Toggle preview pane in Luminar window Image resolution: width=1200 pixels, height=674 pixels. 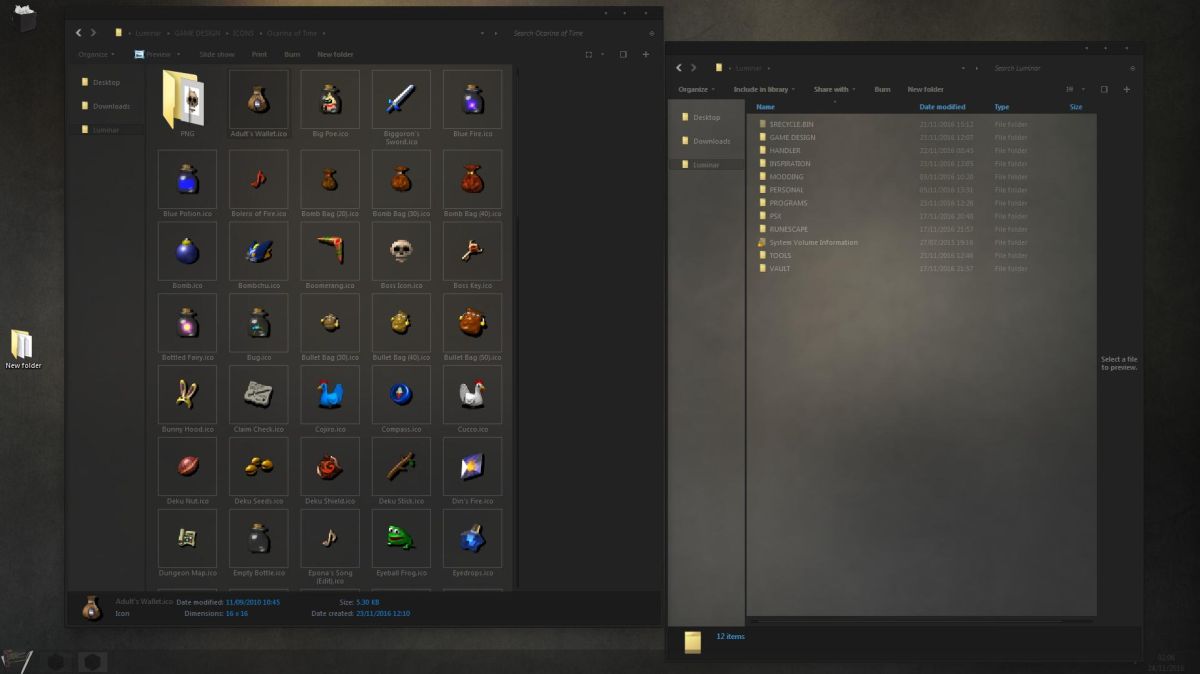[x=1104, y=89]
